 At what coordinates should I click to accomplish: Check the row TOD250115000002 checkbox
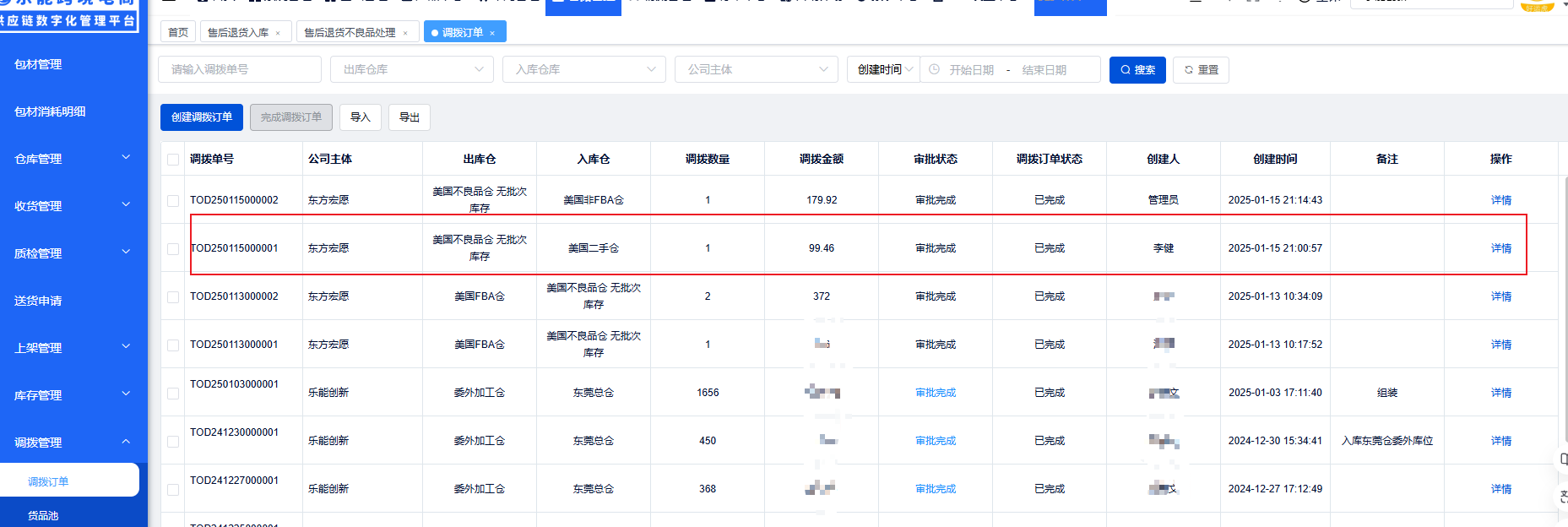point(173,201)
